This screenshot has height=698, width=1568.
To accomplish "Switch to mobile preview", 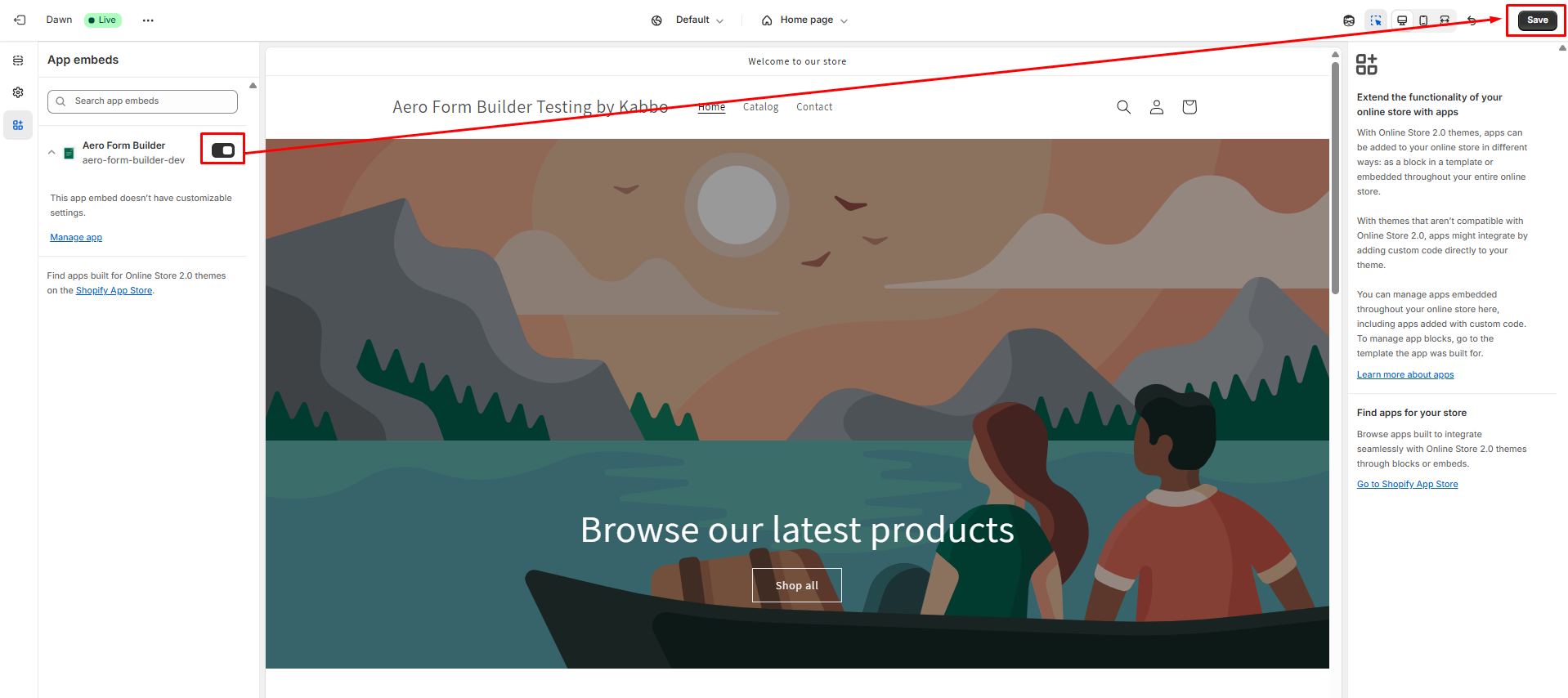I will point(1423,20).
